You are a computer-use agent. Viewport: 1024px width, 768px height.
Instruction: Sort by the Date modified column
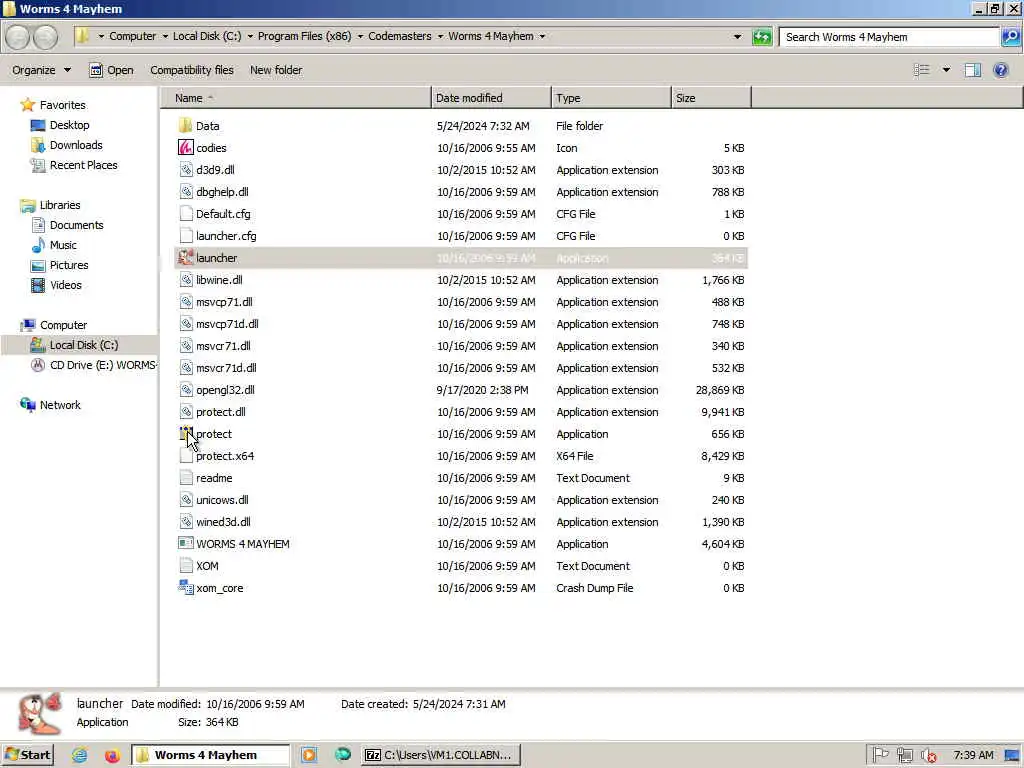[x=491, y=98]
